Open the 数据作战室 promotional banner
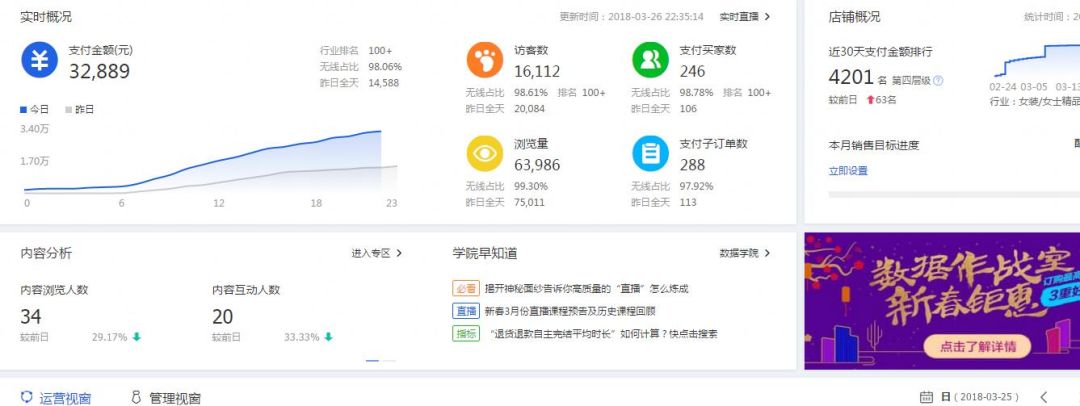The height and width of the screenshot is (406, 1080). pos(942,301)
